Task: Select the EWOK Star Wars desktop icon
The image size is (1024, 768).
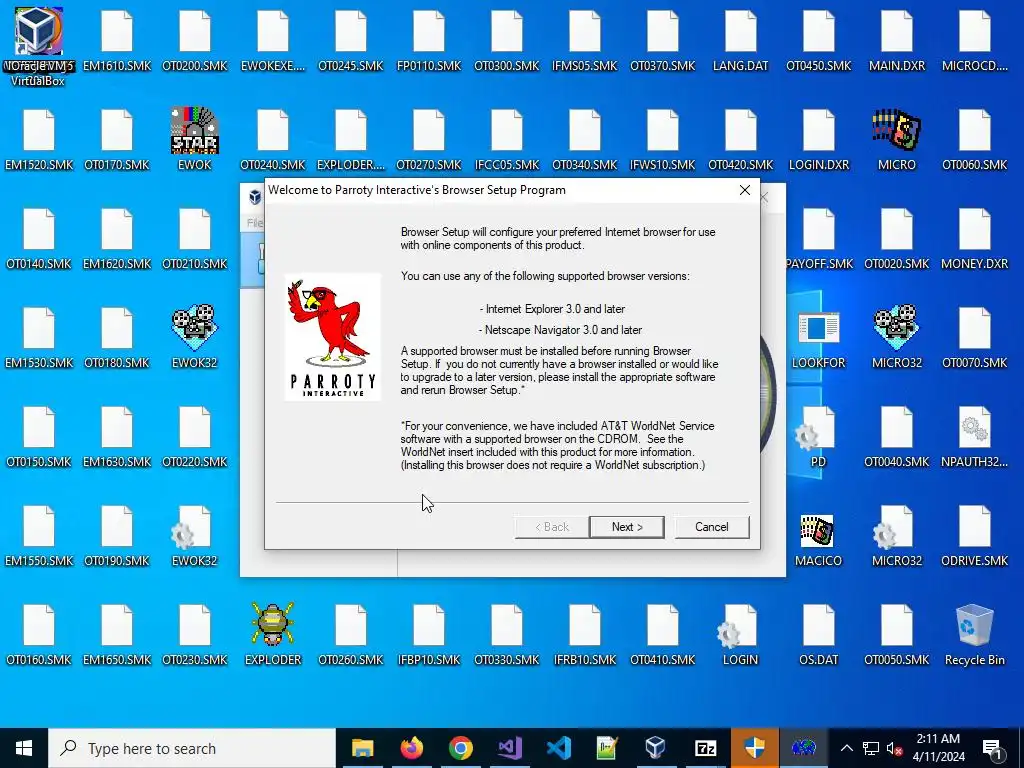Action: click(x=195, y=138)
